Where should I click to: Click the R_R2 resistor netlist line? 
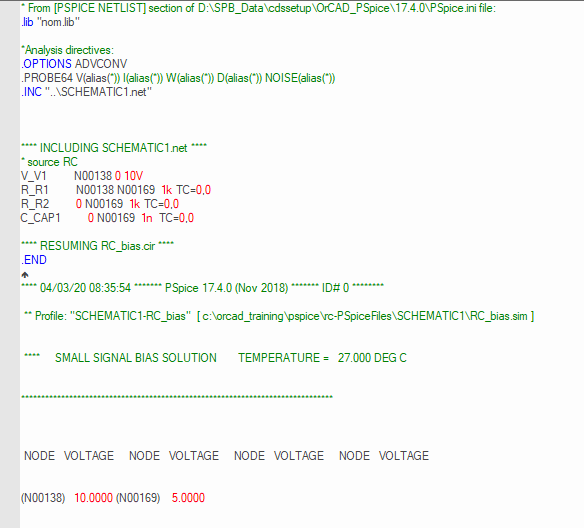click(100, 204)
